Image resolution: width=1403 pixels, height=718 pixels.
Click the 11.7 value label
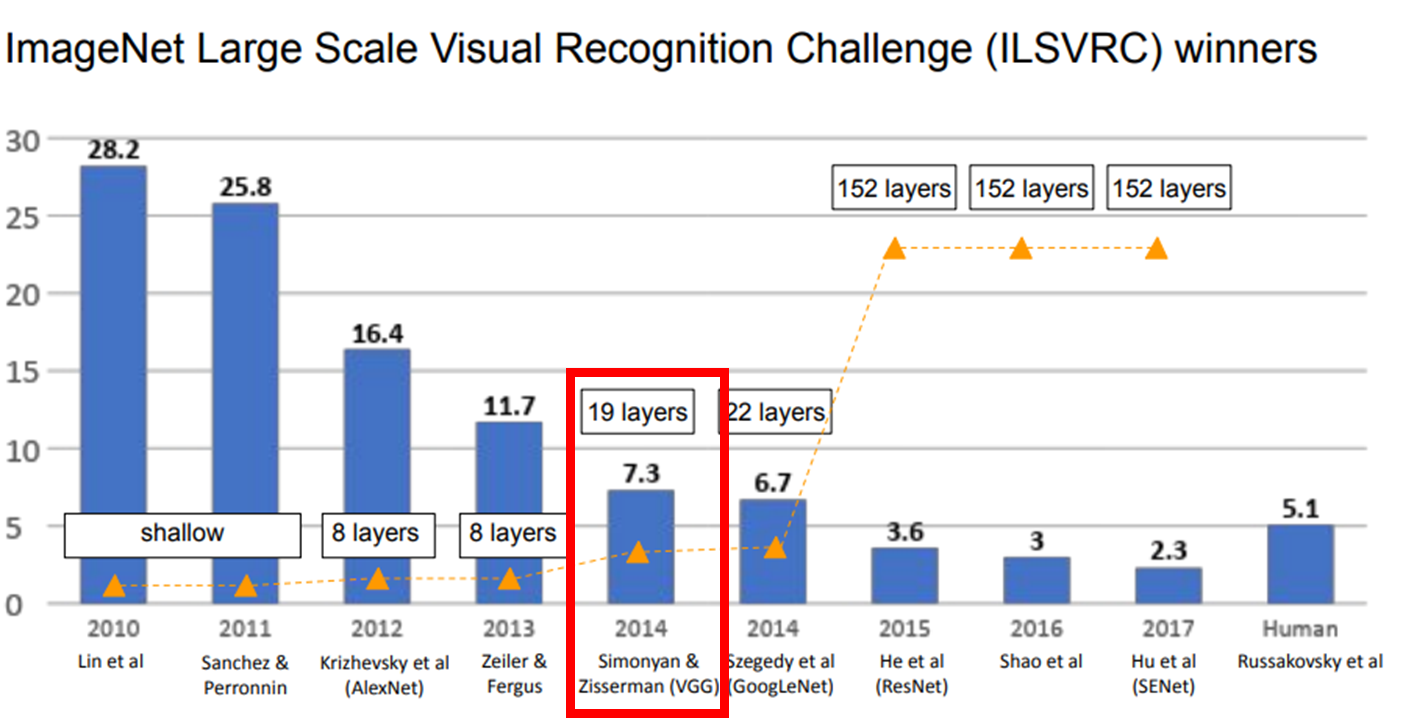(508, 406)
